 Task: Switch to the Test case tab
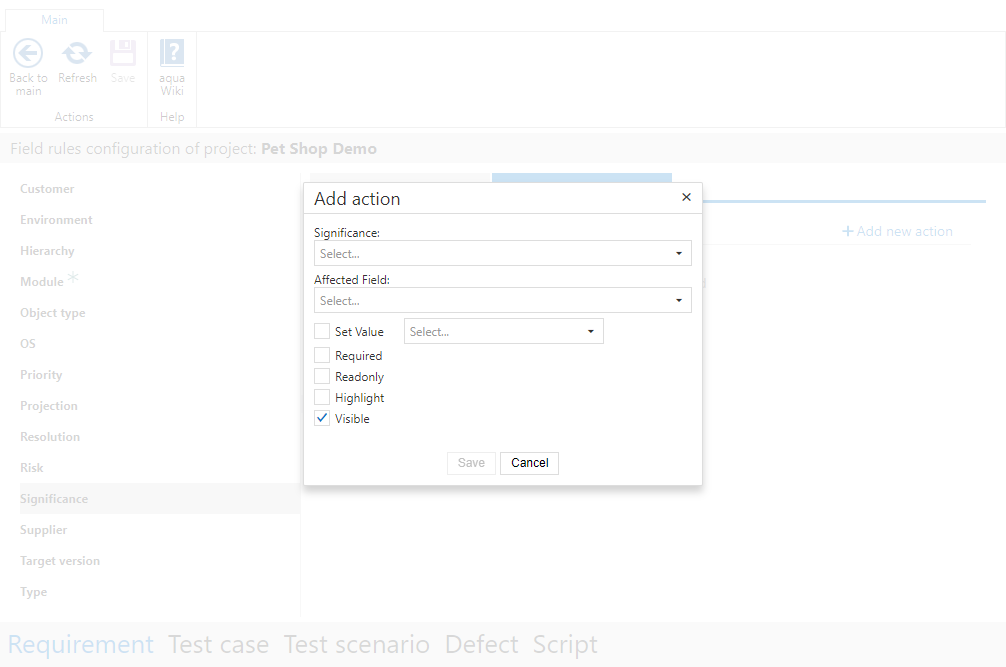[x=218, y=645]
